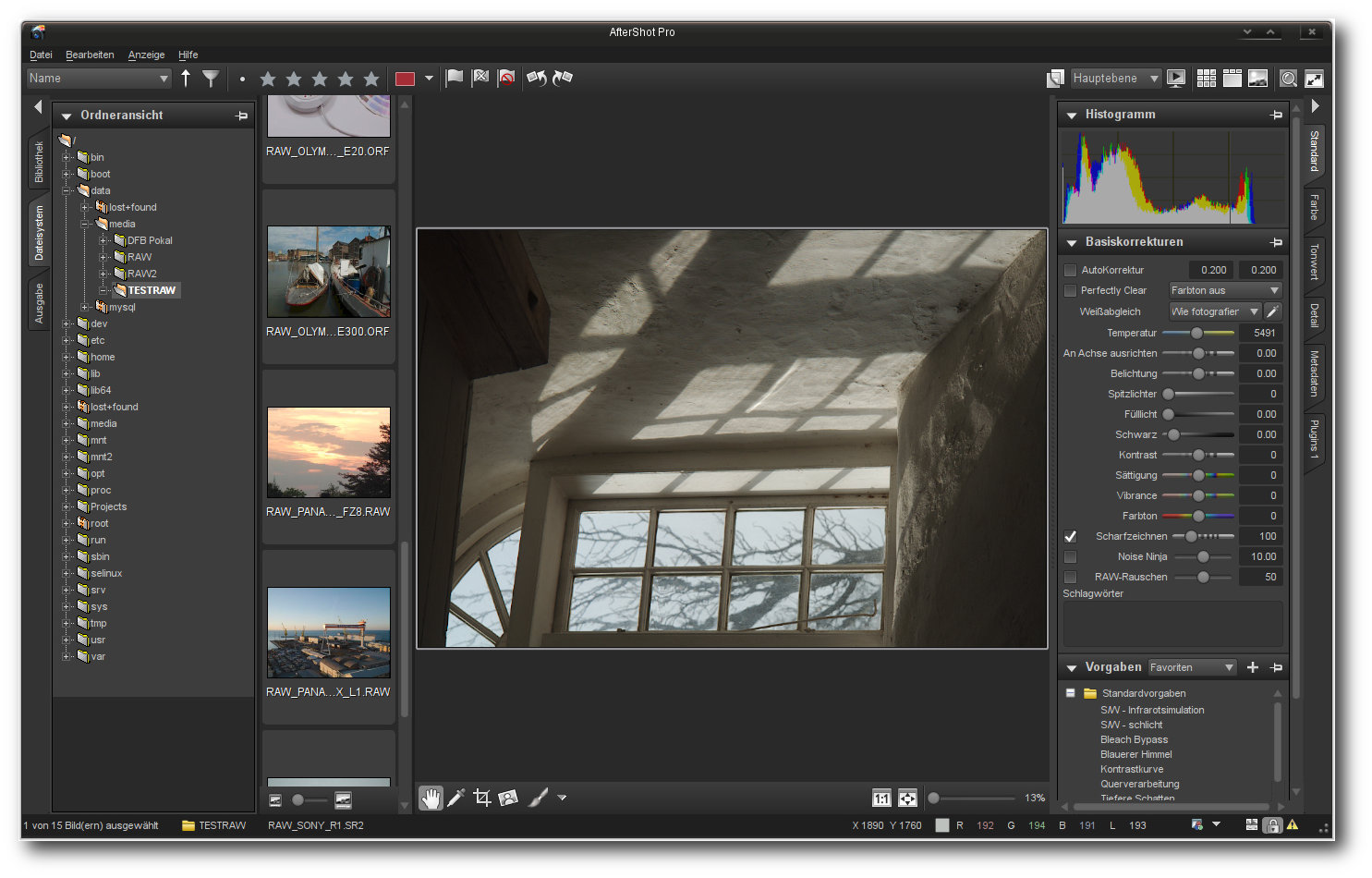Collapse the Histogramm panel

[1072, 116]
